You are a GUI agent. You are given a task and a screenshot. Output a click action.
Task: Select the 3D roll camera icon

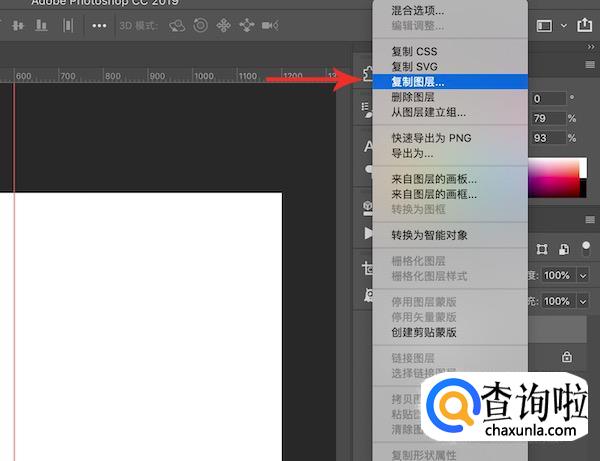tap(200, 26)
